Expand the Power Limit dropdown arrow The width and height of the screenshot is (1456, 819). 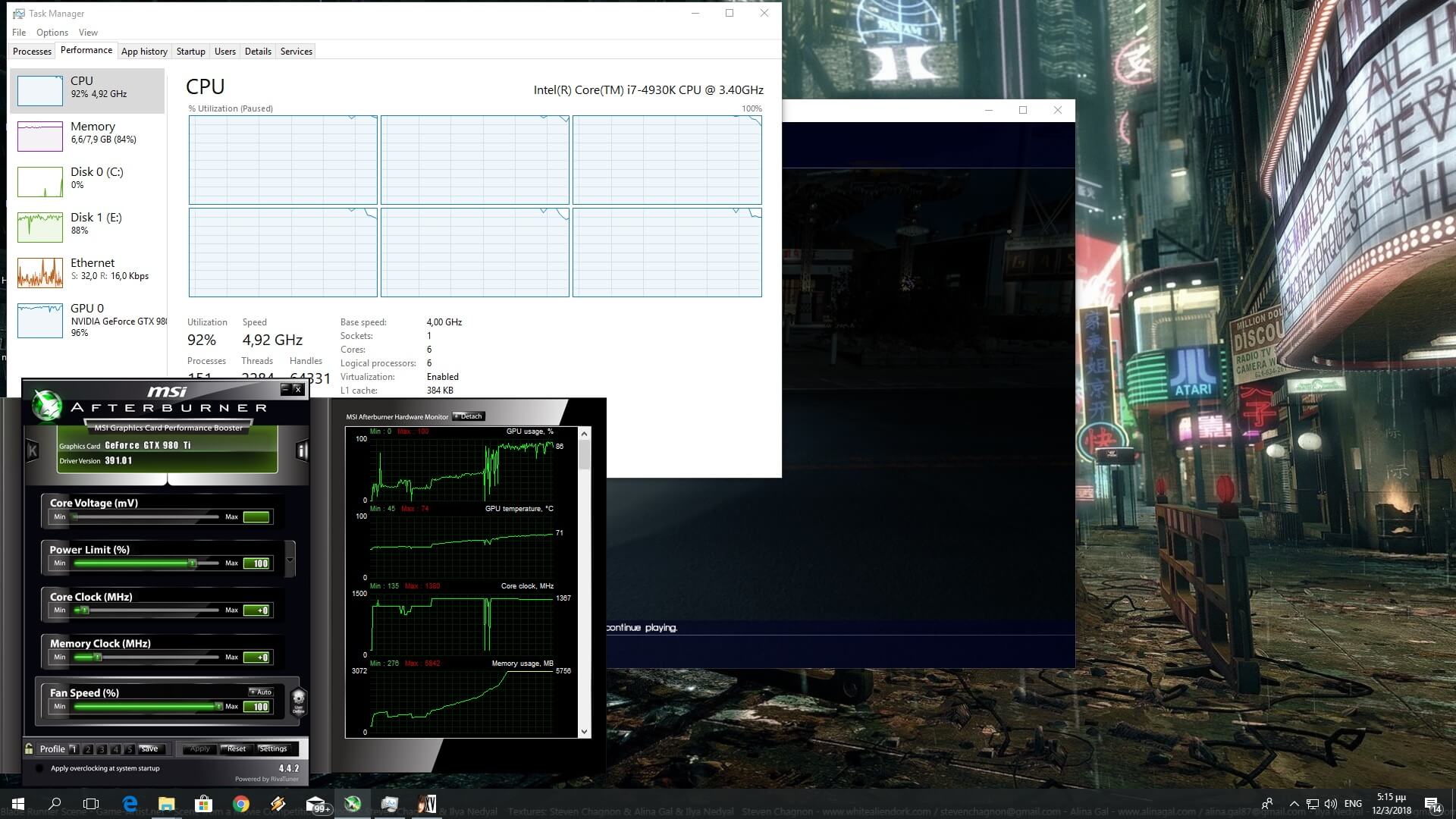click(x=290, y=561)
